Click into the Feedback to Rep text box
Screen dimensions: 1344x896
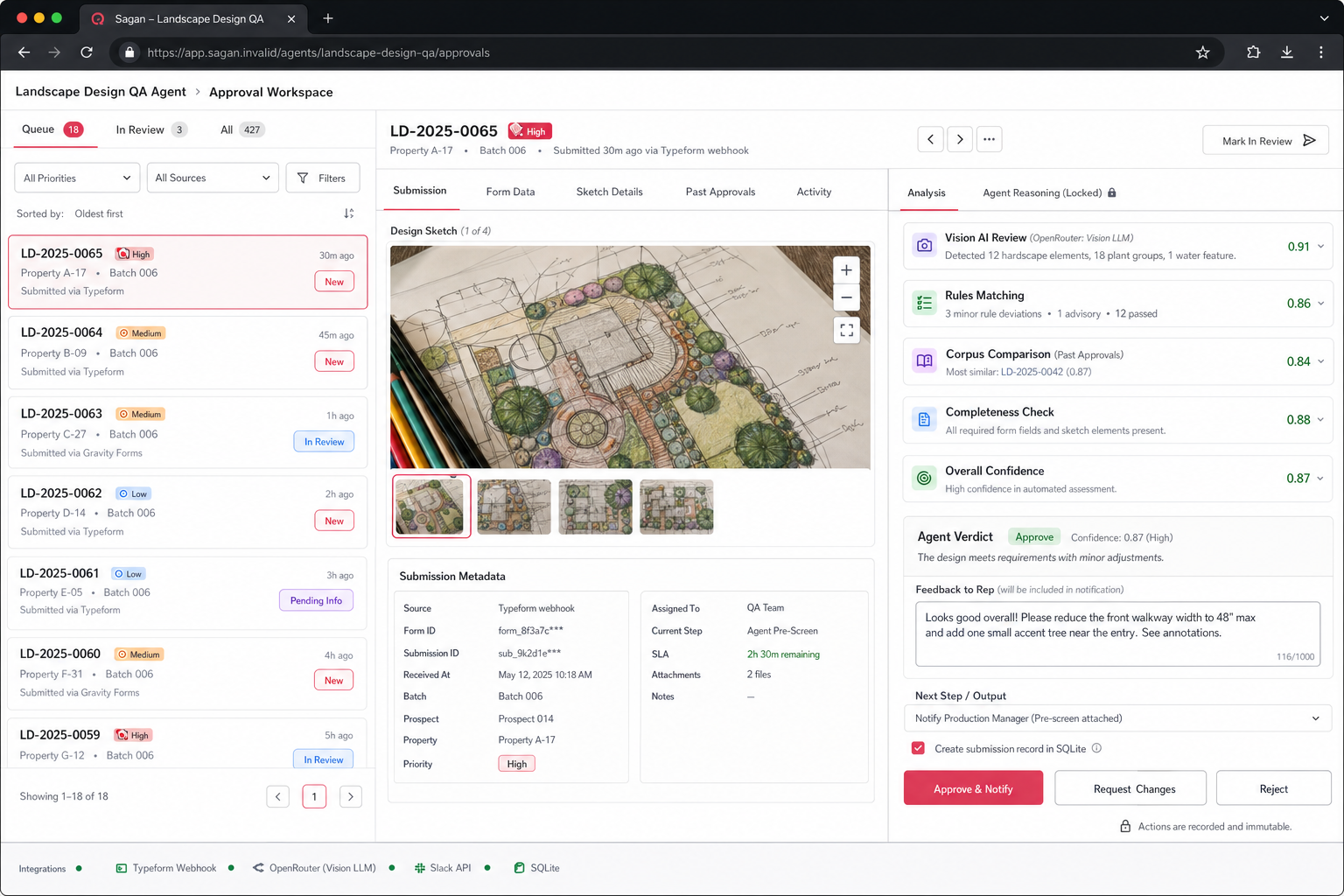tap(1117, 633)
